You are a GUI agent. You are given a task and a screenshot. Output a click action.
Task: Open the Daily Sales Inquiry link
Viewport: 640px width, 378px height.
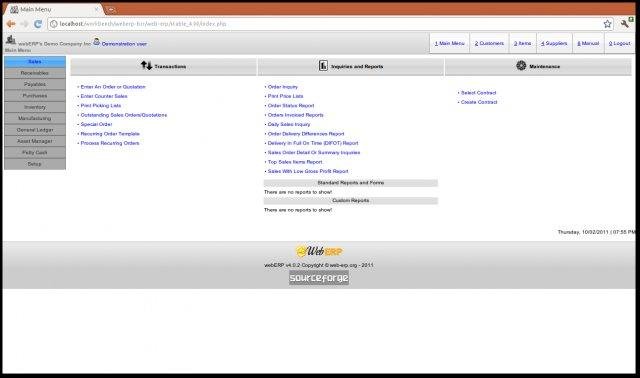point(289,125)
